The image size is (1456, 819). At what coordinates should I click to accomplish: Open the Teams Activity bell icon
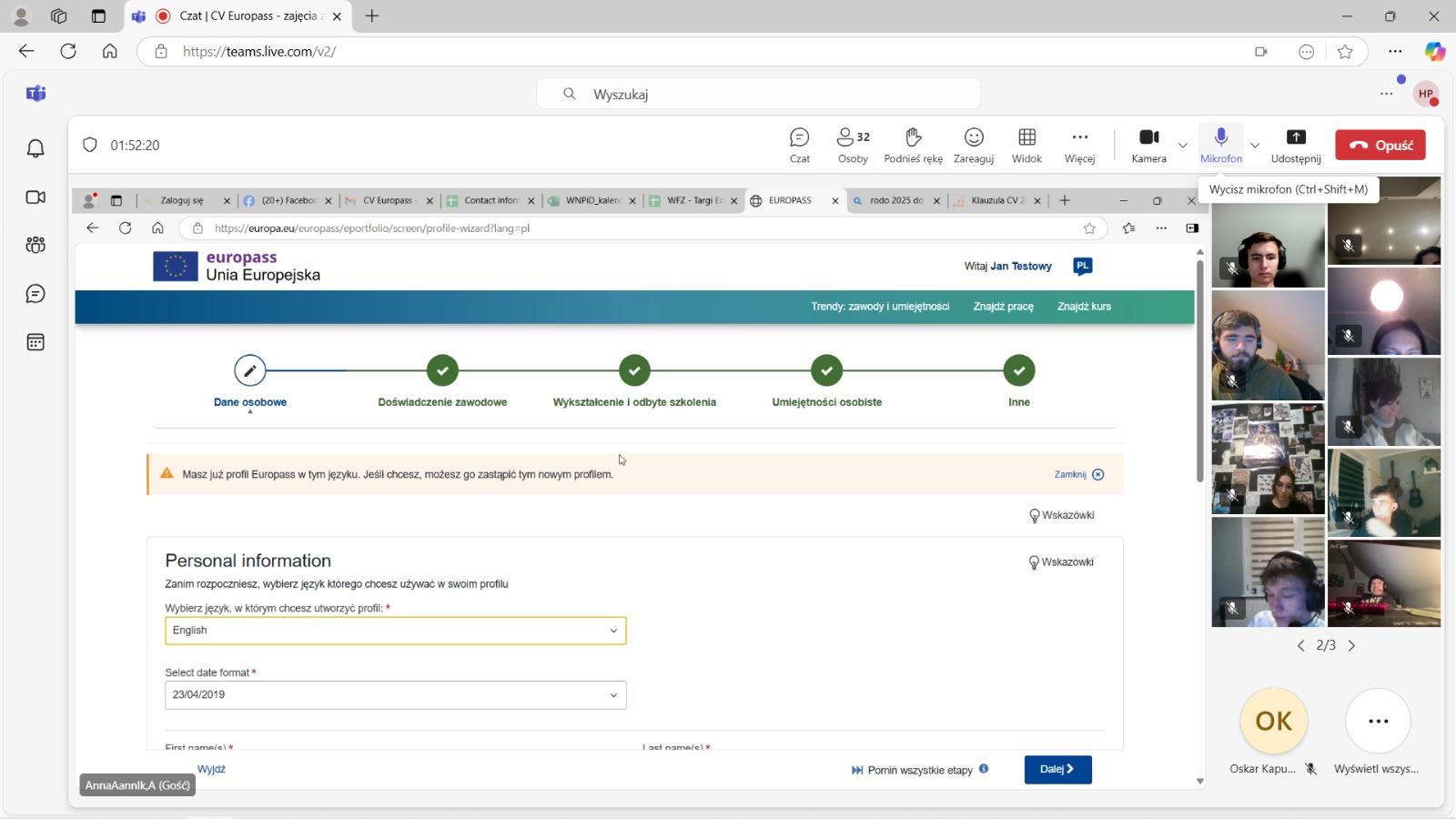tap(35, 148)
